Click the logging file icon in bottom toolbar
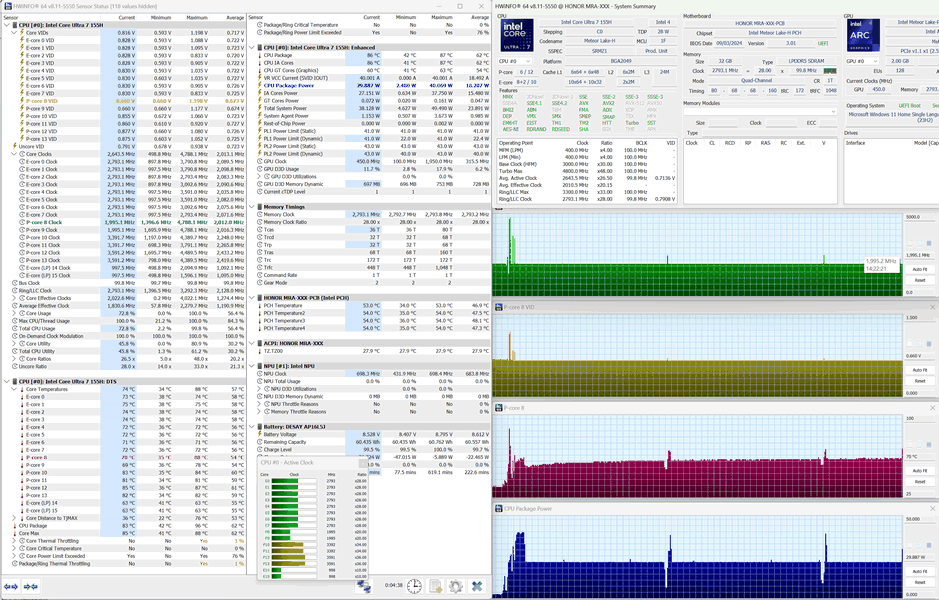This screenshot has width=939, height=600. click(x=435, y=586)
